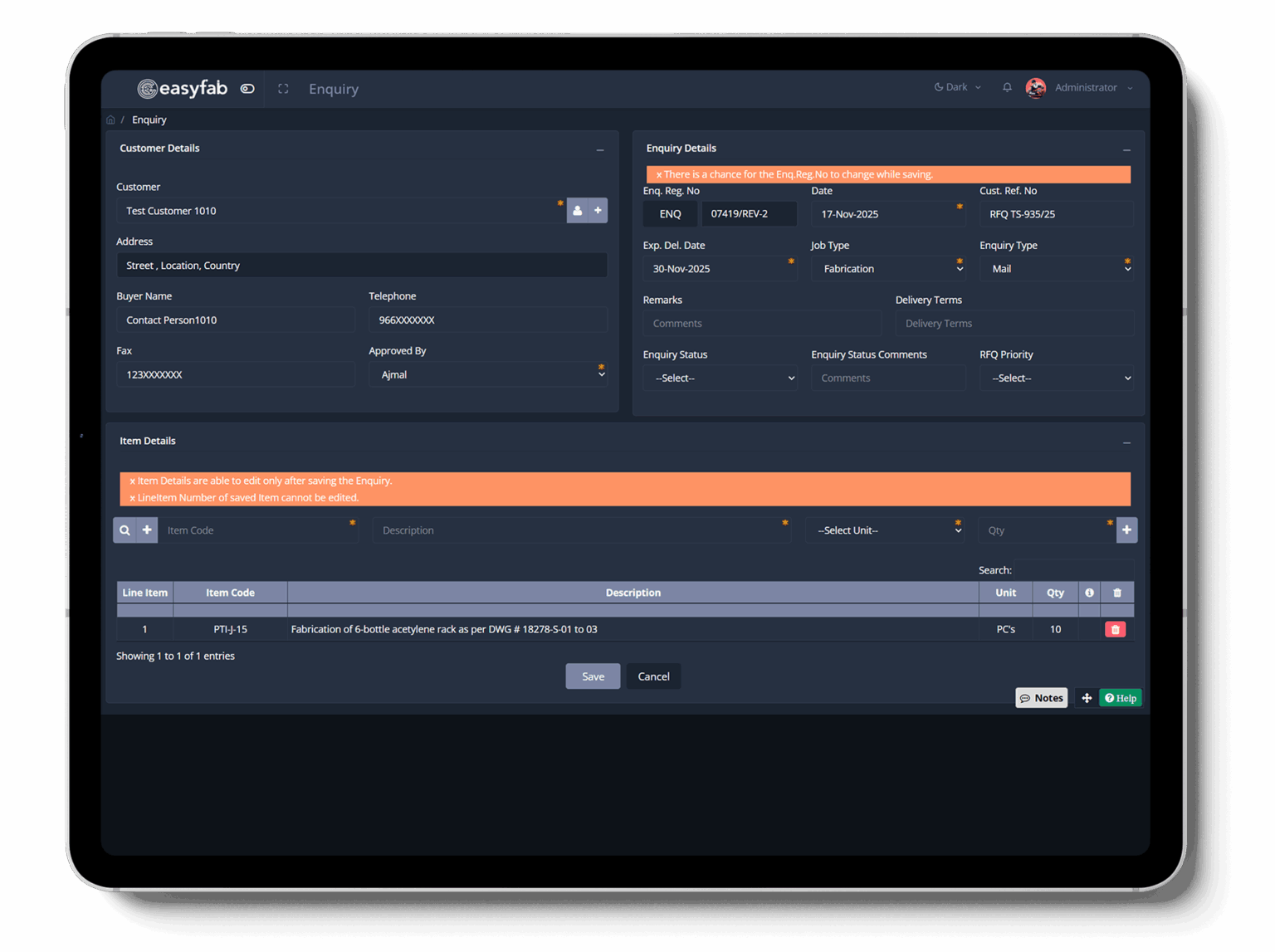Viewport: 1275px width, 952px height.
Task: Save the enquiry
Action: [x=593, y=676]
